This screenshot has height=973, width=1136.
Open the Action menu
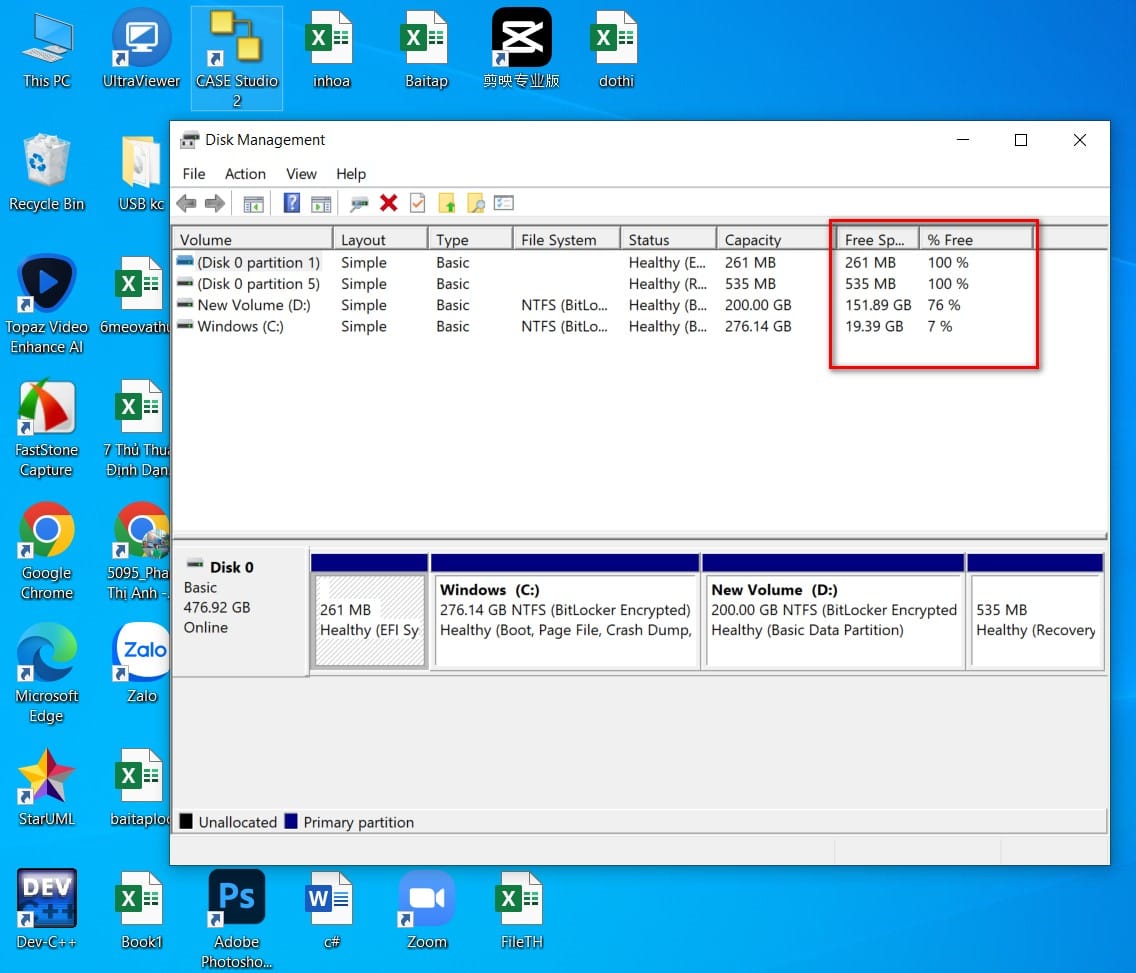tap(245, 174)
